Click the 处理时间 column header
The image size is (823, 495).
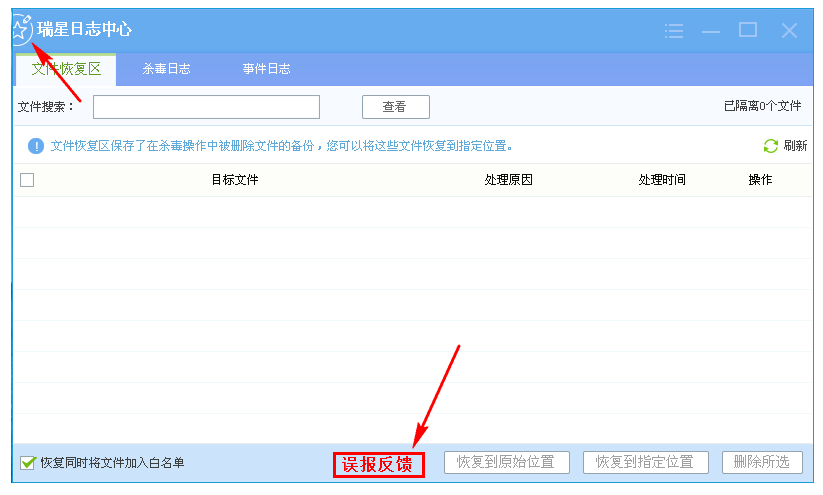[x=662, y=180]
